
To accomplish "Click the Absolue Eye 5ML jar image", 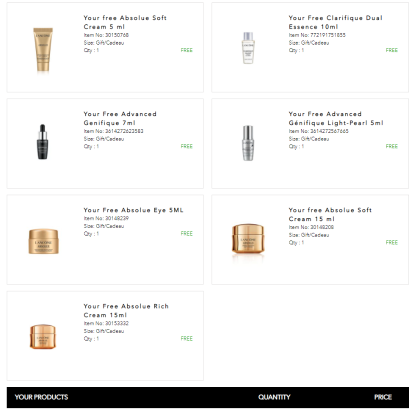I will pyautogui.click(x=43, y=241).
